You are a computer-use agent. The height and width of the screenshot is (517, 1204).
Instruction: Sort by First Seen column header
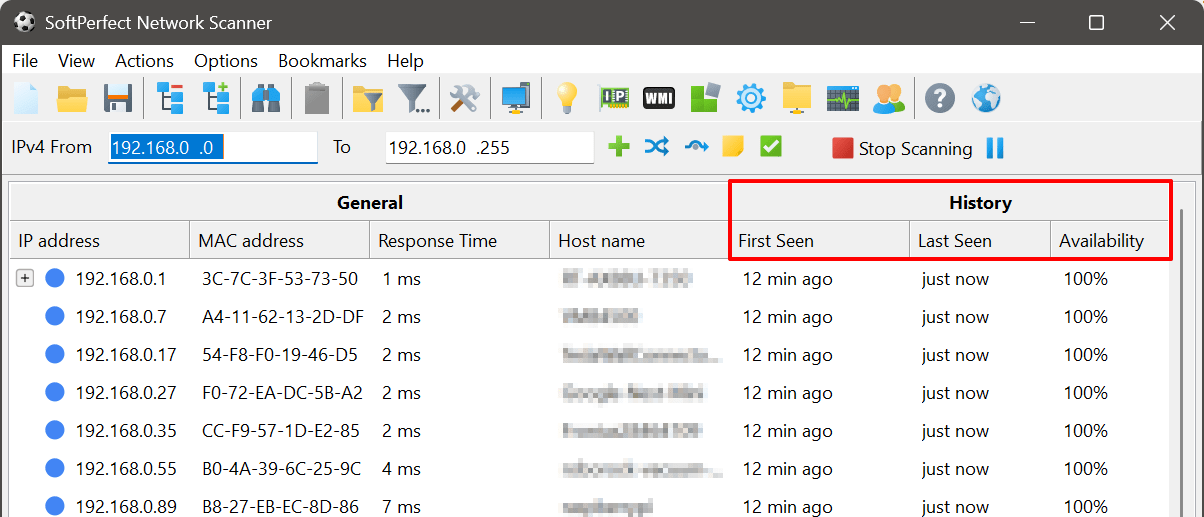819,241
